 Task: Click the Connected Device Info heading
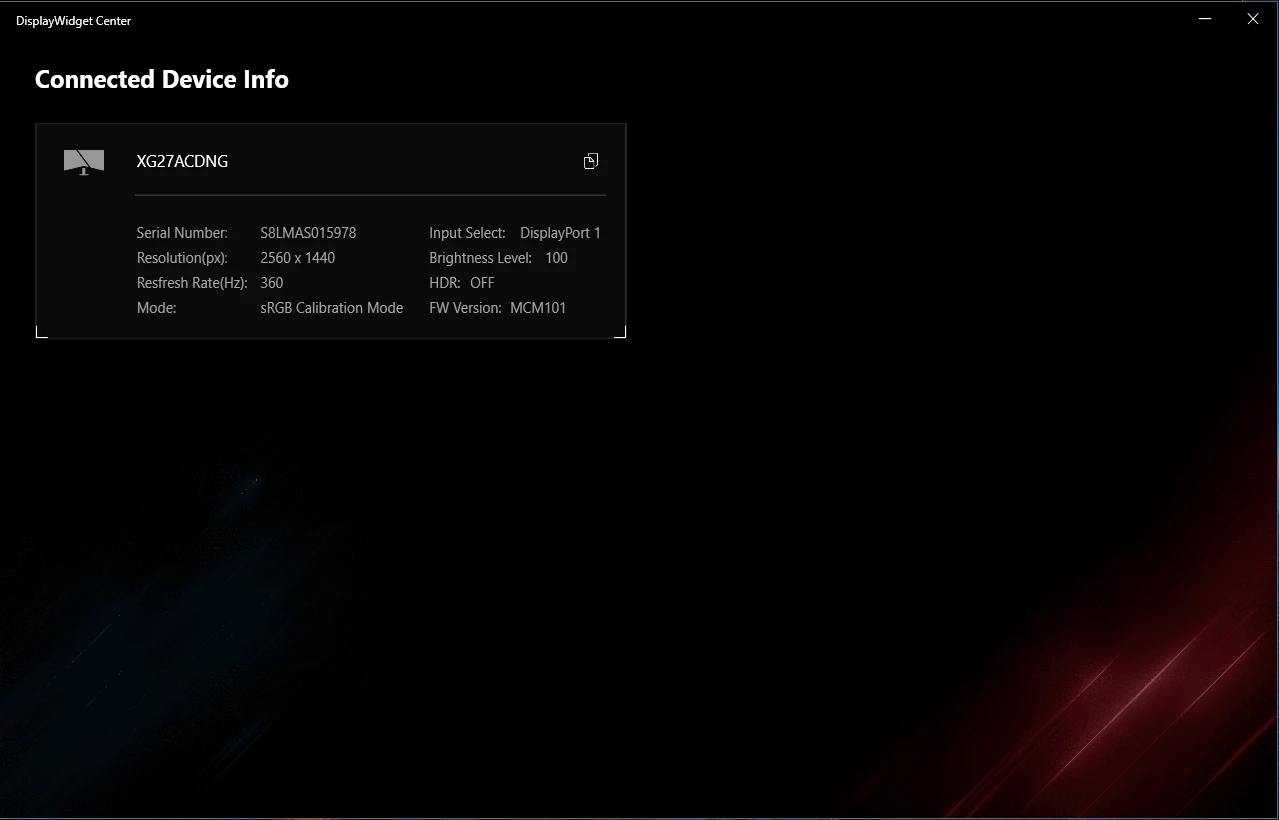pyautogui.click(x=162, y=80)
